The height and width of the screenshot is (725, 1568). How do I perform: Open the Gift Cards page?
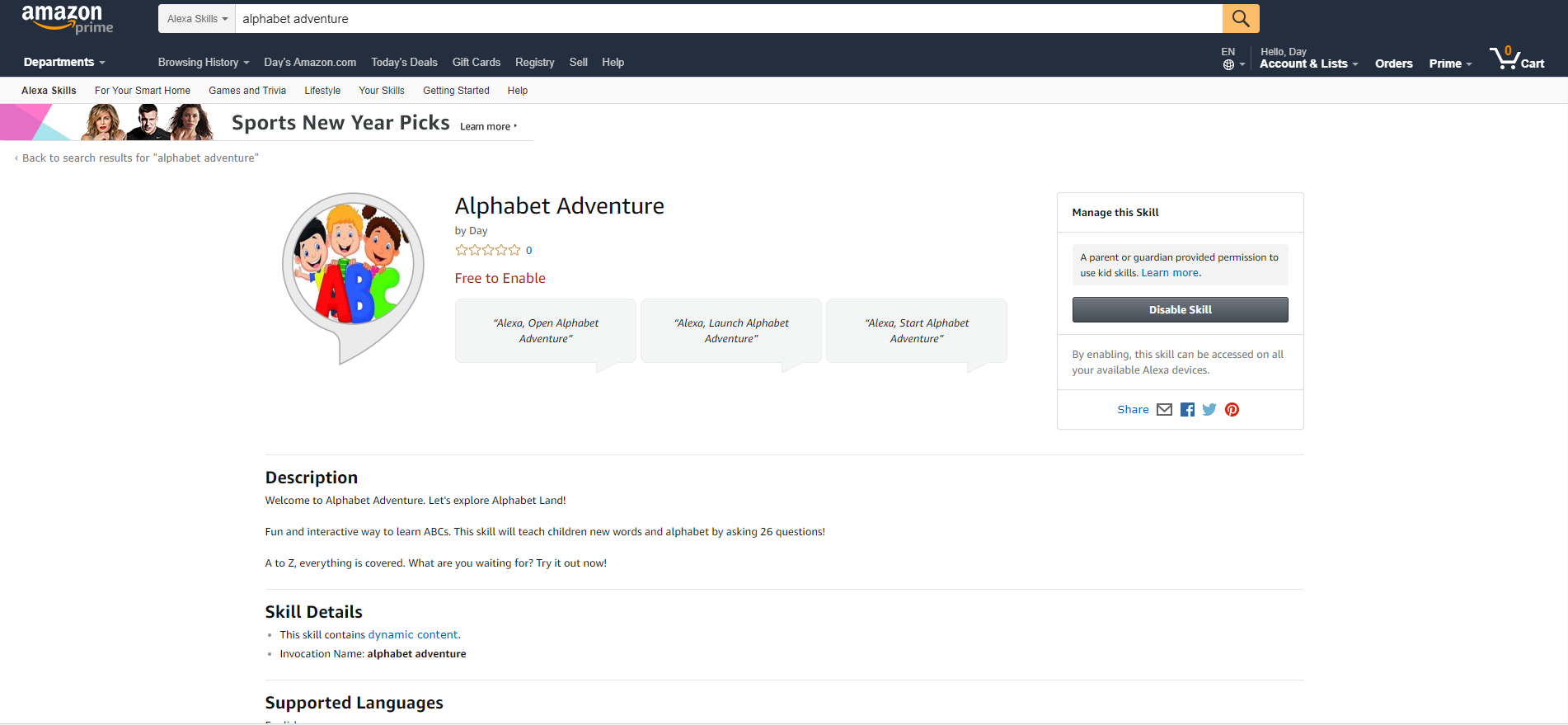[x=477, y=63]
